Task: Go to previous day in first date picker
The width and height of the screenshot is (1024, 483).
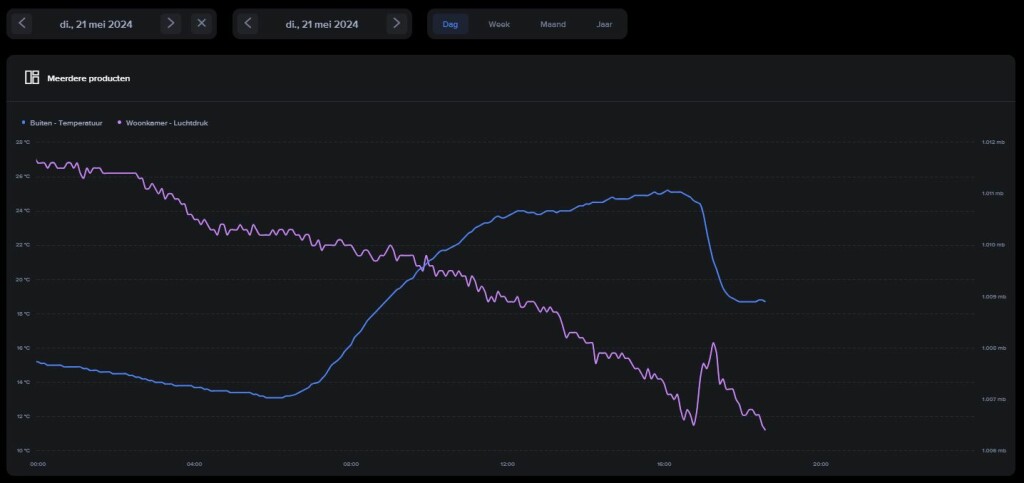Action: [x=23, y=23]
